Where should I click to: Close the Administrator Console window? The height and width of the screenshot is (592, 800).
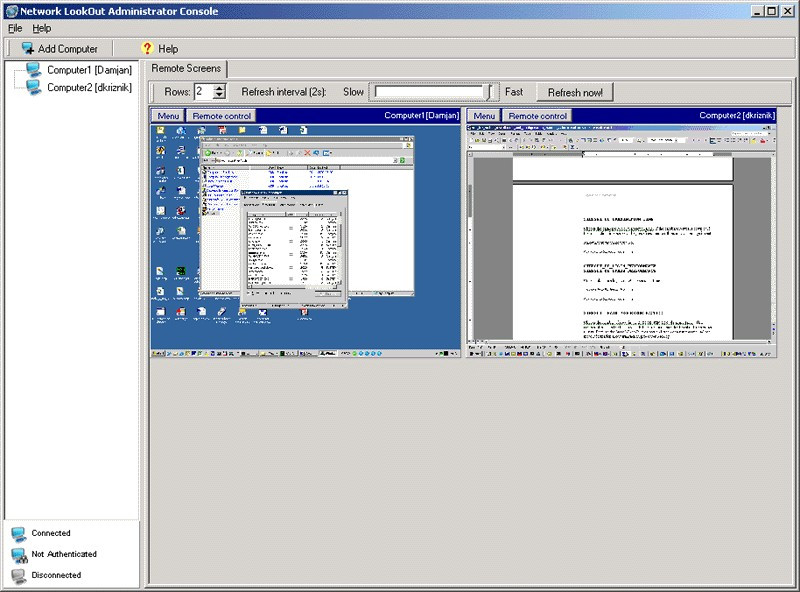coord(787,11)
